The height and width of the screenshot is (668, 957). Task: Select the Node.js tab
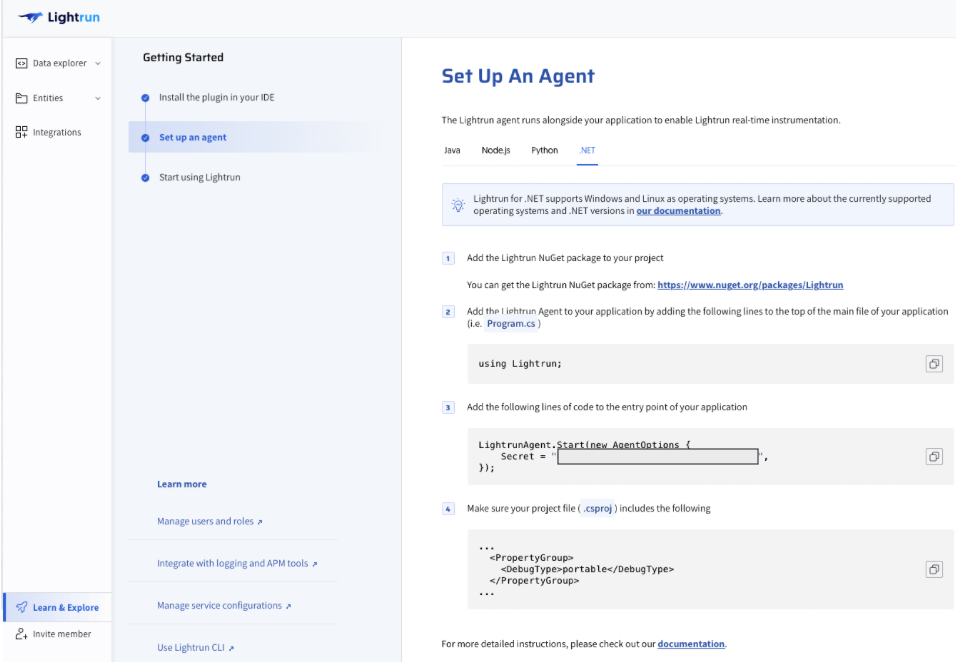point(496,150)
